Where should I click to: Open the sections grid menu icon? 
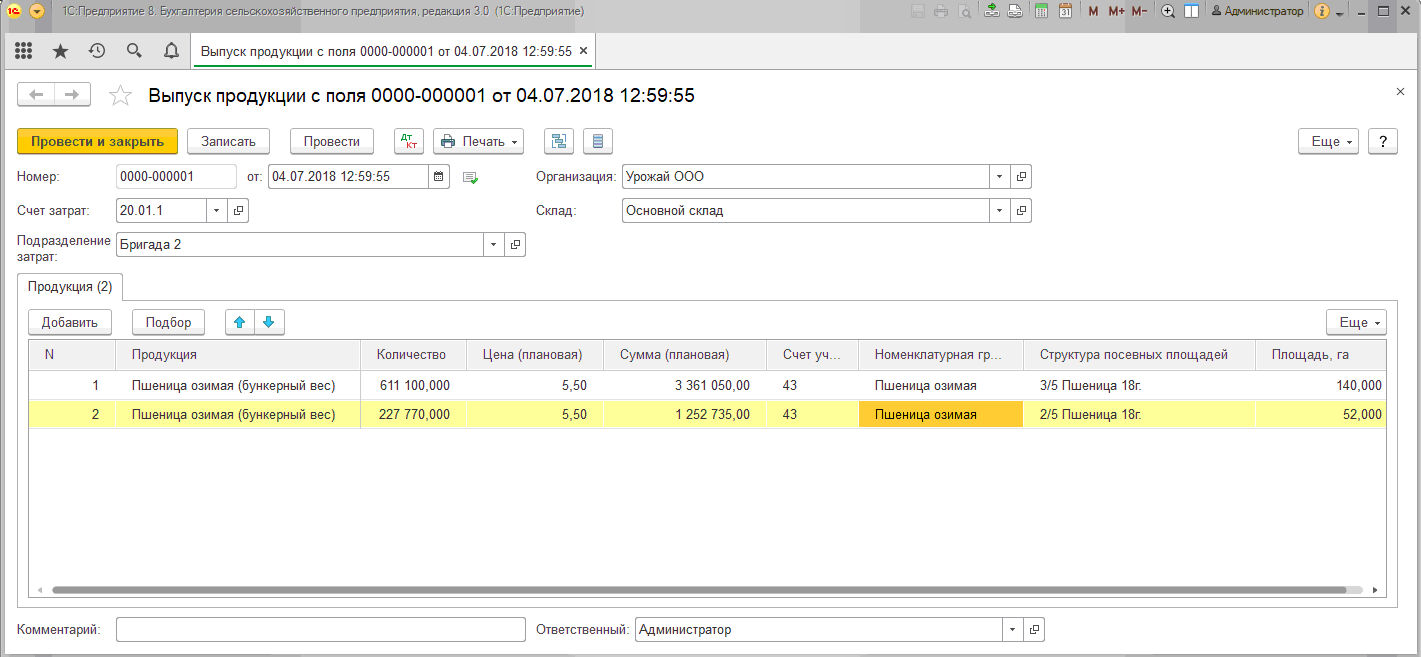(x=23, y=51)
